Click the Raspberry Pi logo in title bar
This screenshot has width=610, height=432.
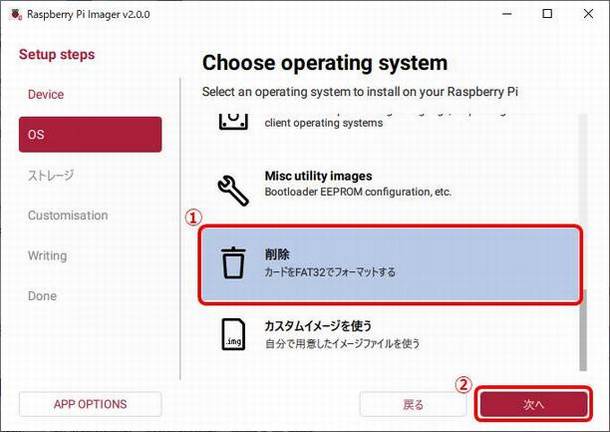tap(12, 14)
